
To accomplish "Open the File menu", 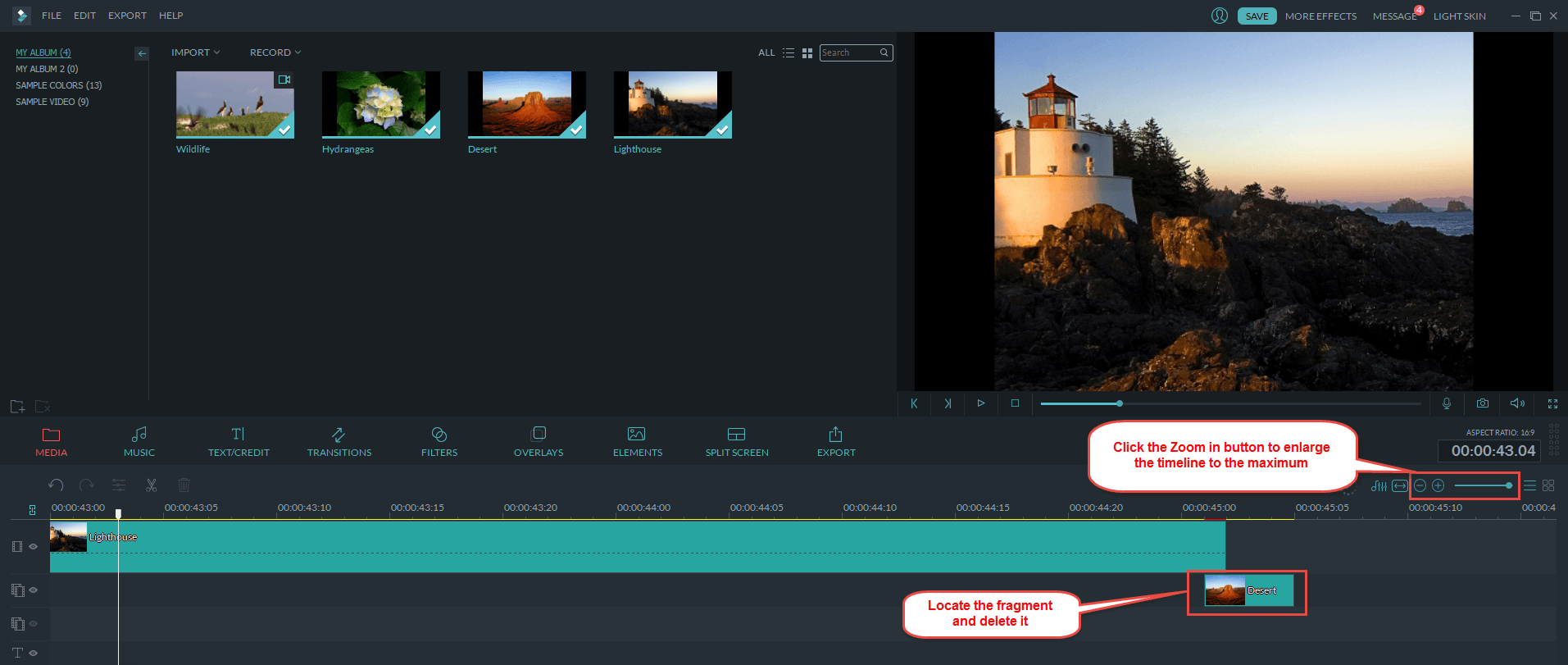I will tap(52, 16).
